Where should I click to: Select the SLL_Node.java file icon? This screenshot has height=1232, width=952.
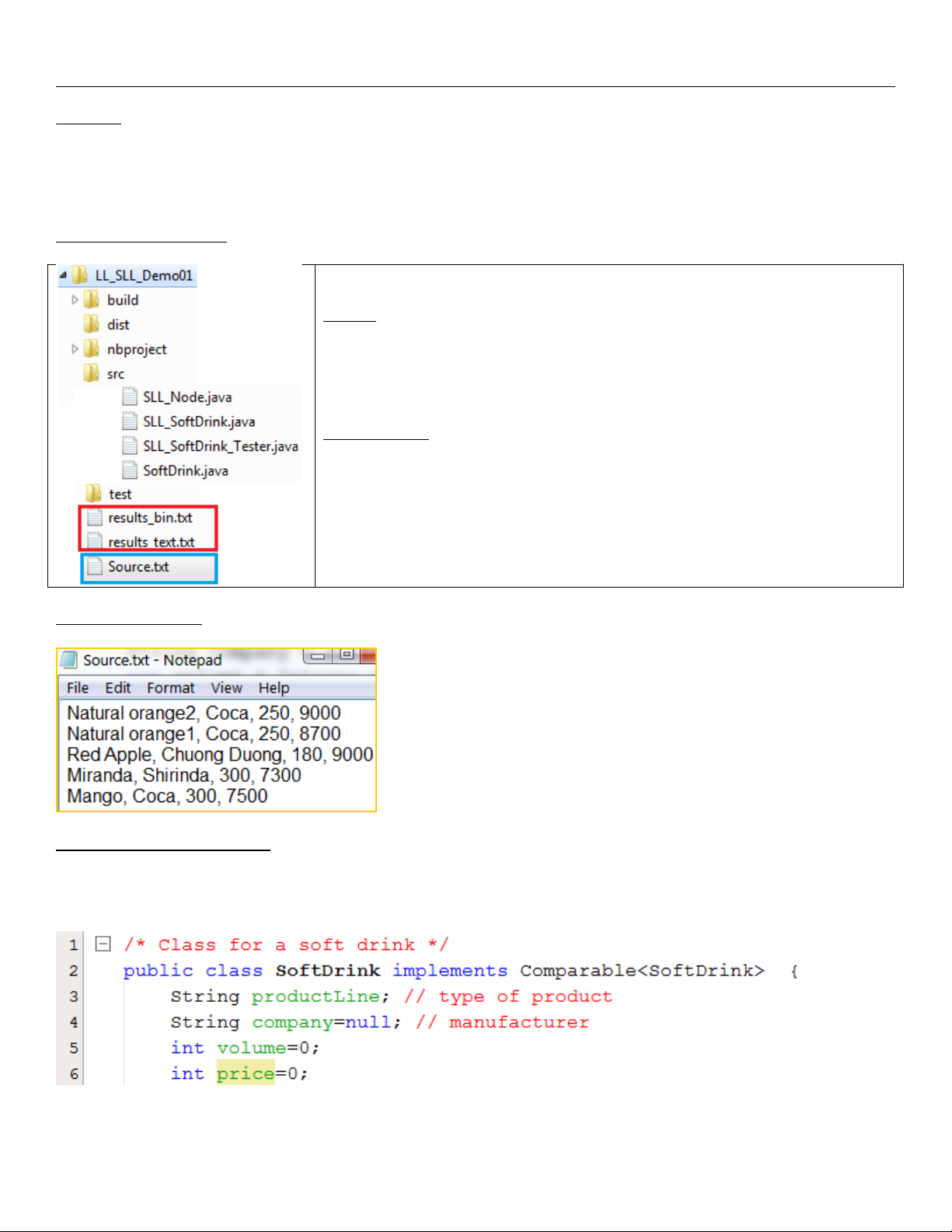click(130, 397)
